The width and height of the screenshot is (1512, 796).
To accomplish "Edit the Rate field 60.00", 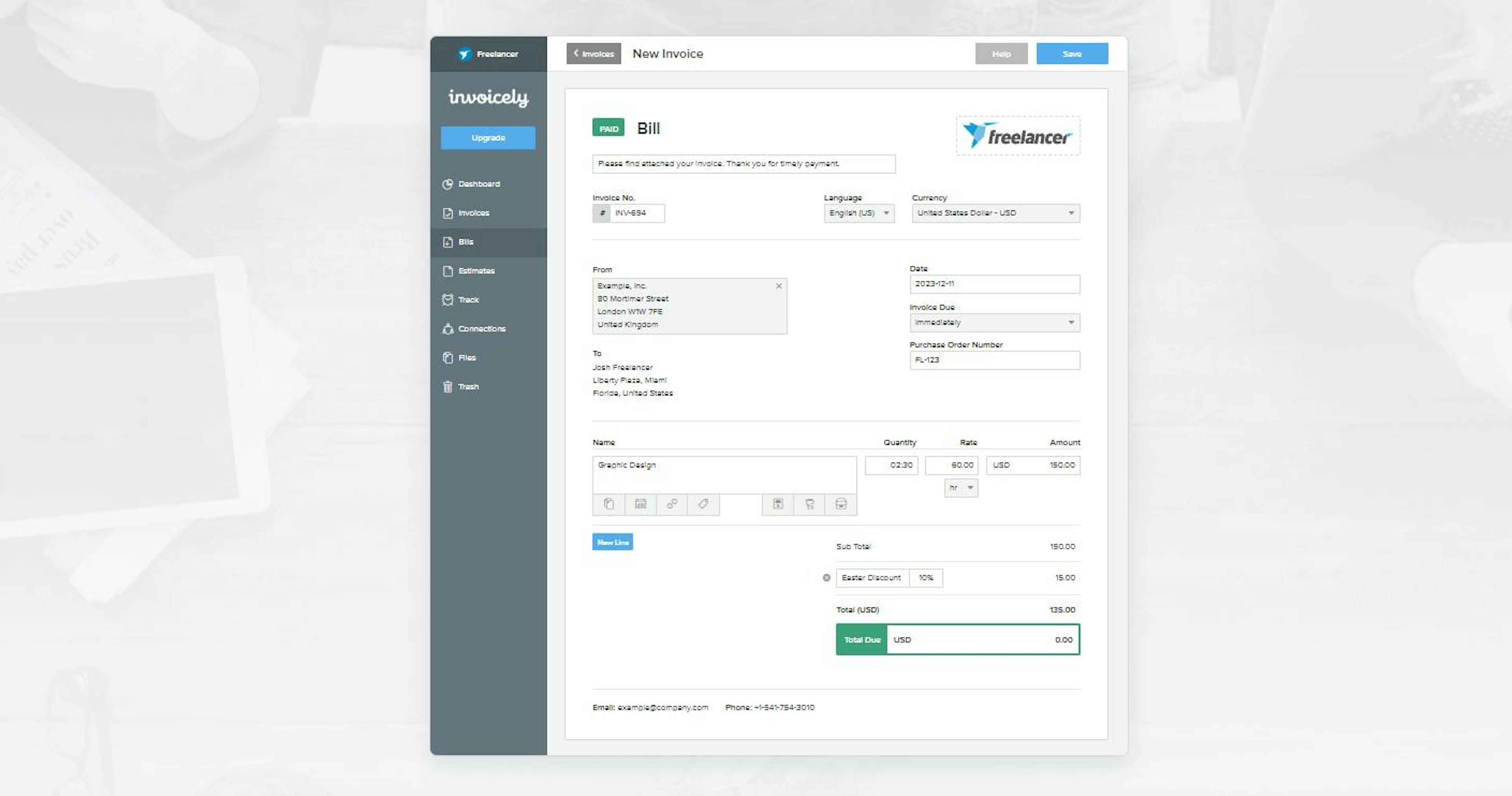I will pos(951,465).
